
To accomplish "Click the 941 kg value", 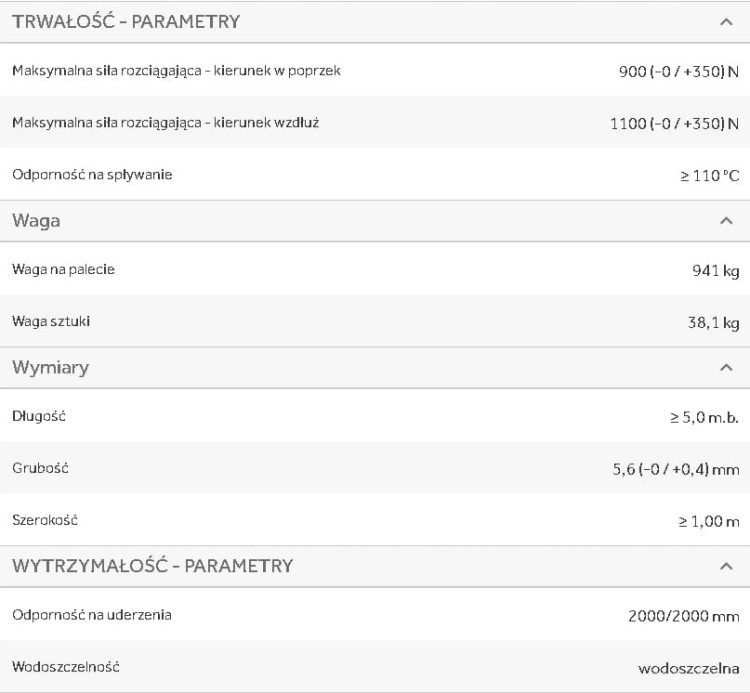I will 716,271.
